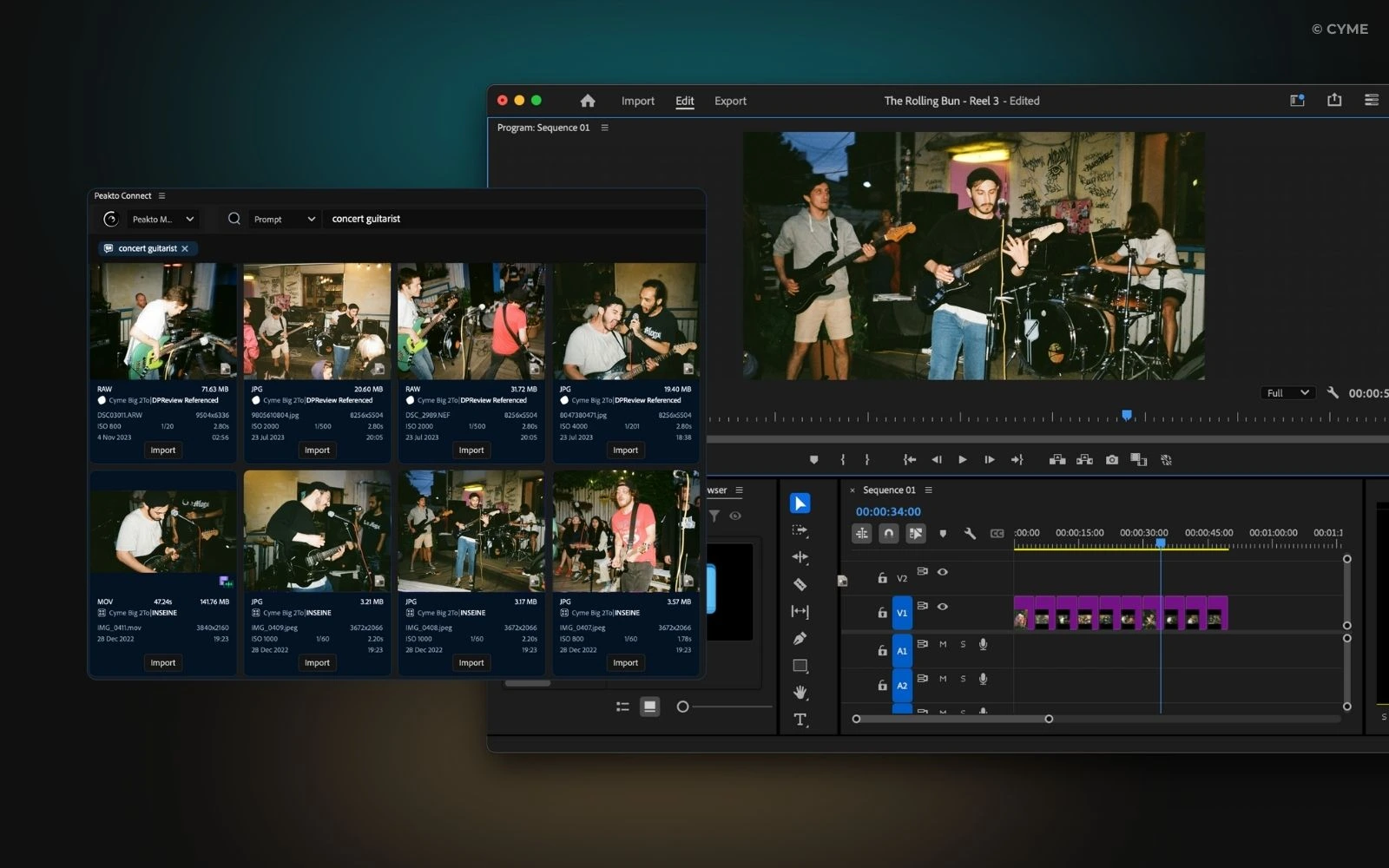1389x868 pixels.
Task: Toggle lock on track V2
Action: click(882, 578)
